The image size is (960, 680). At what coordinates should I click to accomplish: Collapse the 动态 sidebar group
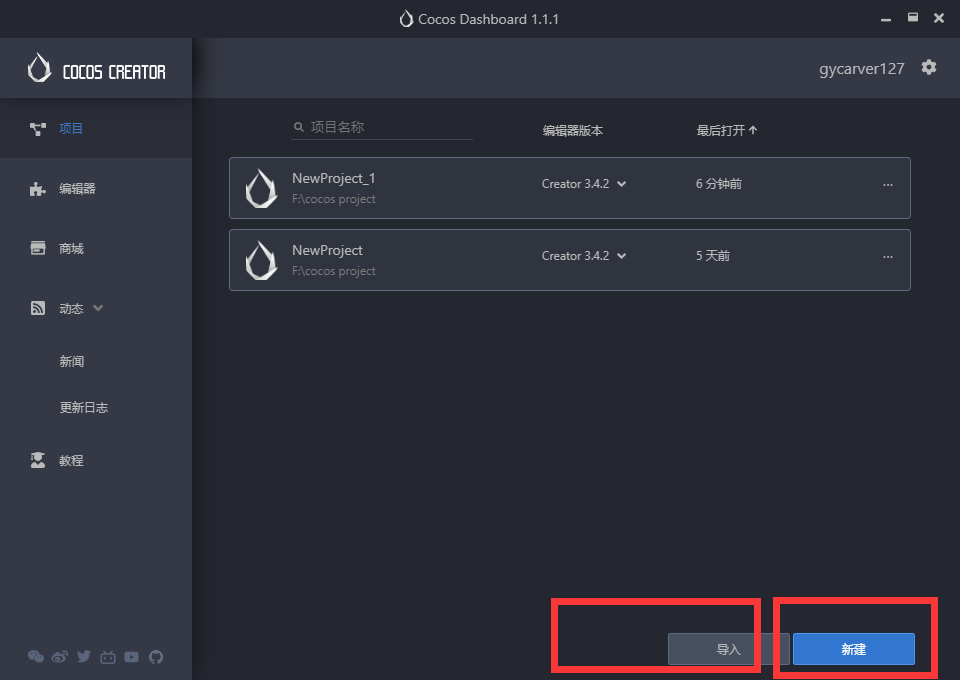point(98,308)
